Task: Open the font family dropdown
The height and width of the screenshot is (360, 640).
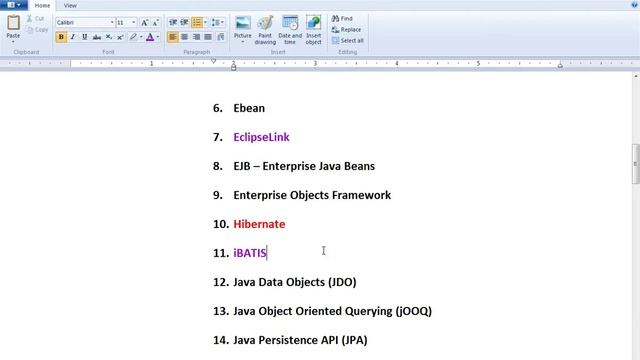Action: point(112,22)
